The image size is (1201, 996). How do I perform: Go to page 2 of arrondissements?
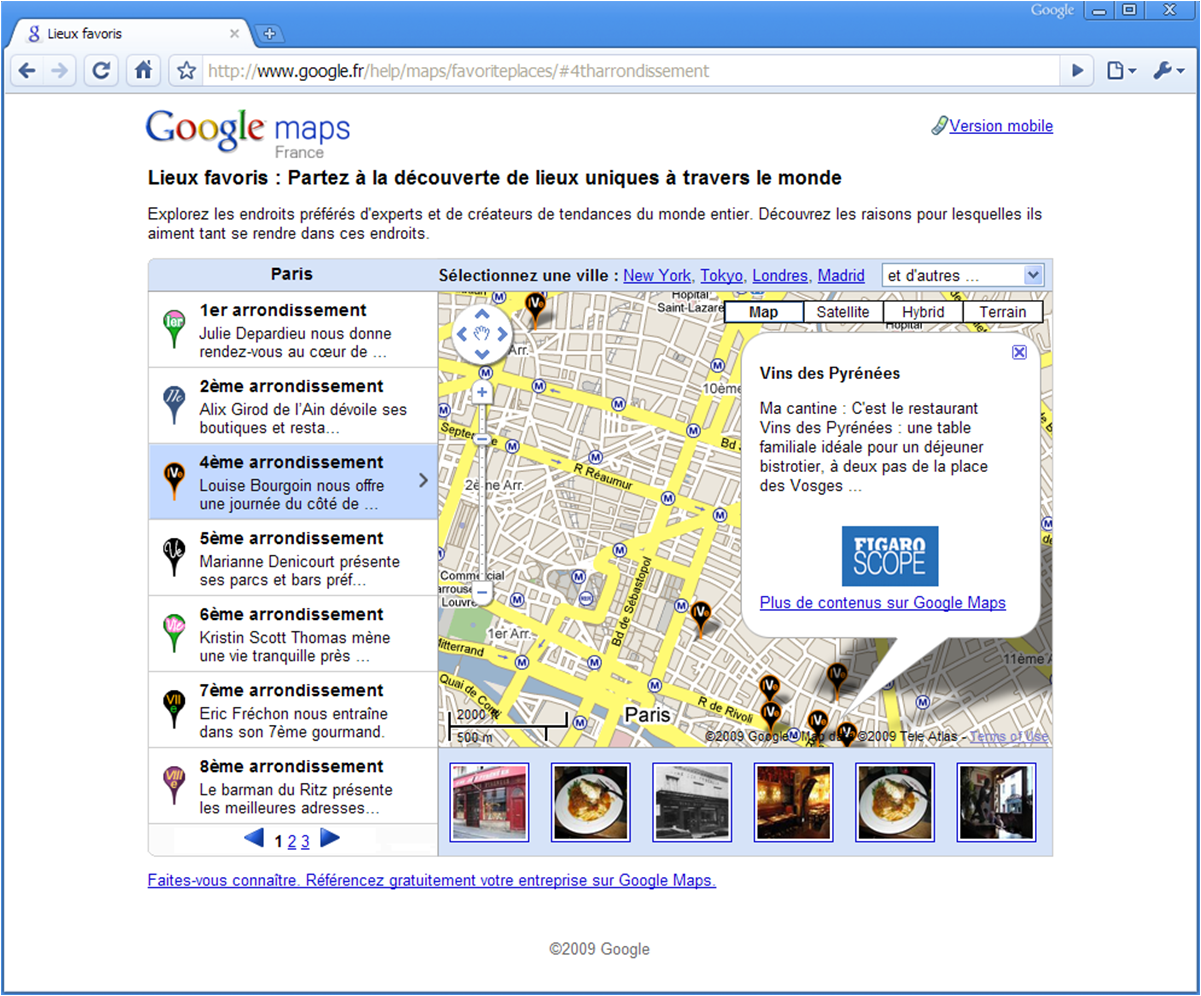292,841
